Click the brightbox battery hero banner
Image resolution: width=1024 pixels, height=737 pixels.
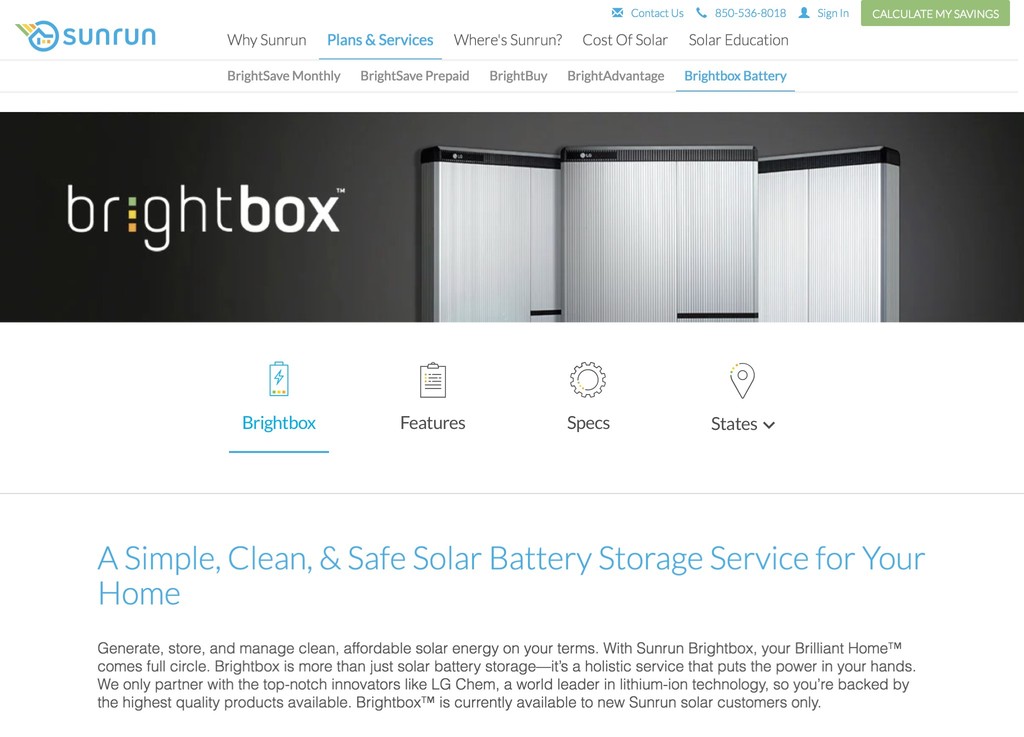(512, 217)
